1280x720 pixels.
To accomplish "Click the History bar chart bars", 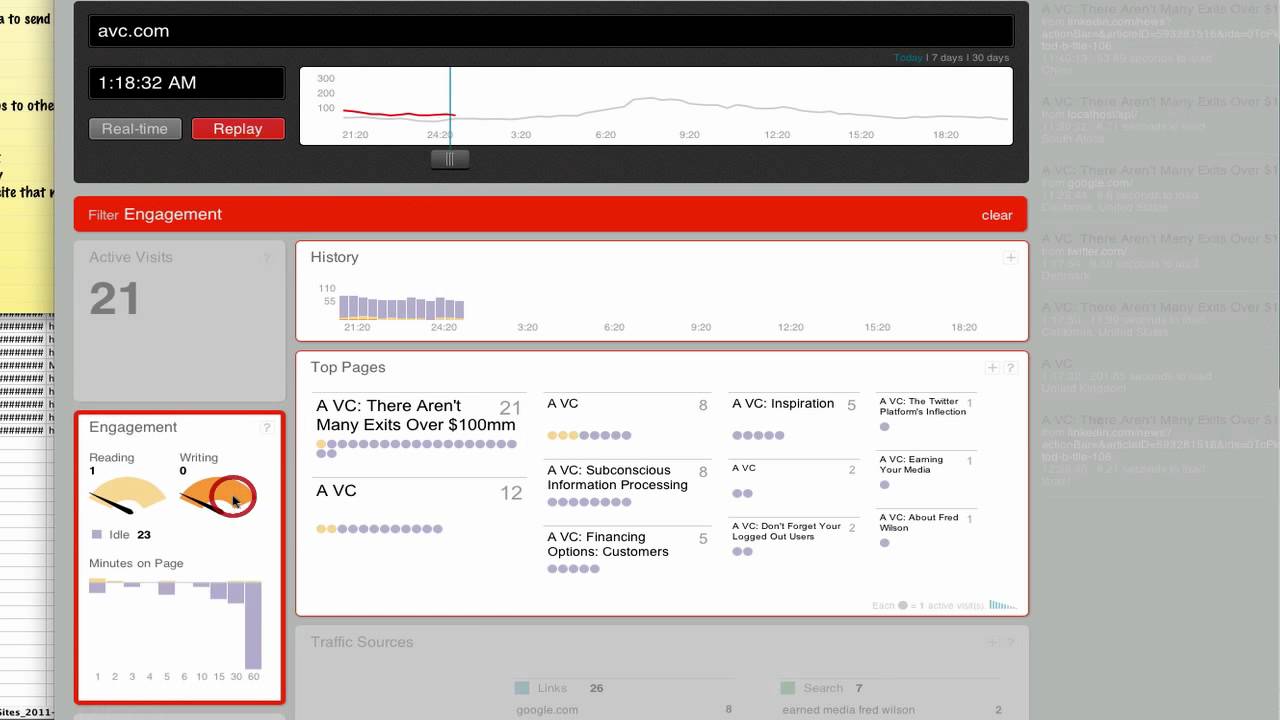I will (x=401, y=307).
